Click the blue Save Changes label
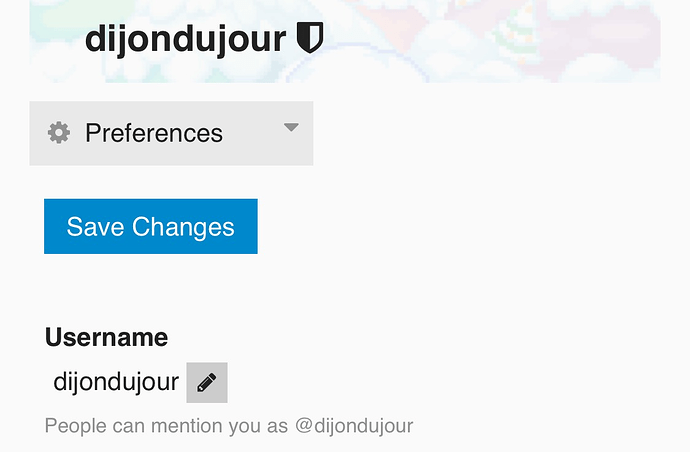 150,226
